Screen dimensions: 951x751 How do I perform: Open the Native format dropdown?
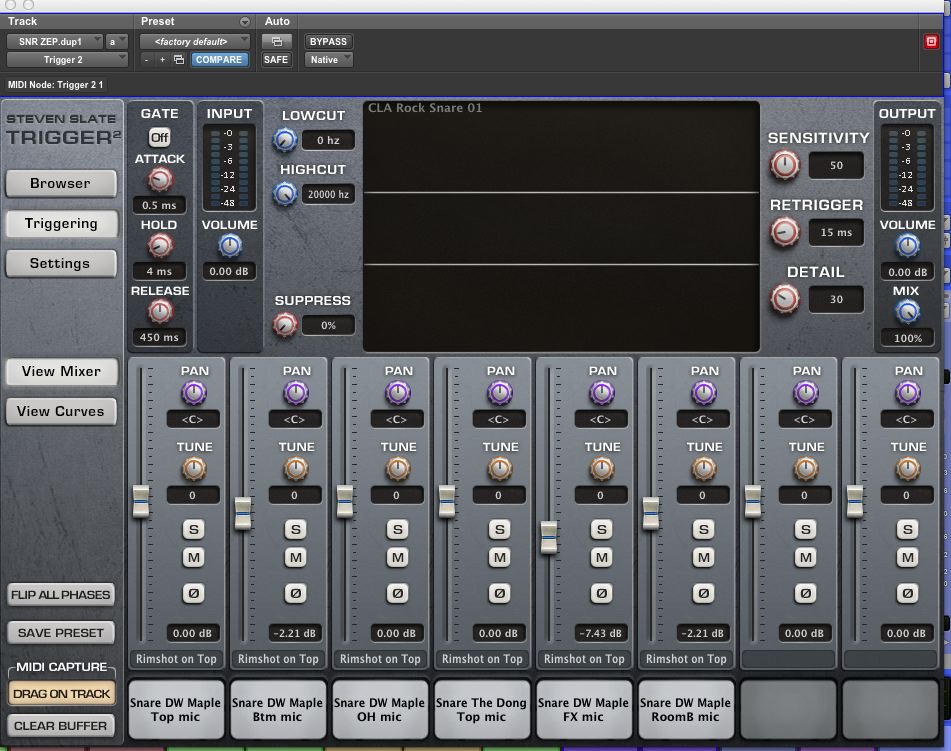click(329, 59)
